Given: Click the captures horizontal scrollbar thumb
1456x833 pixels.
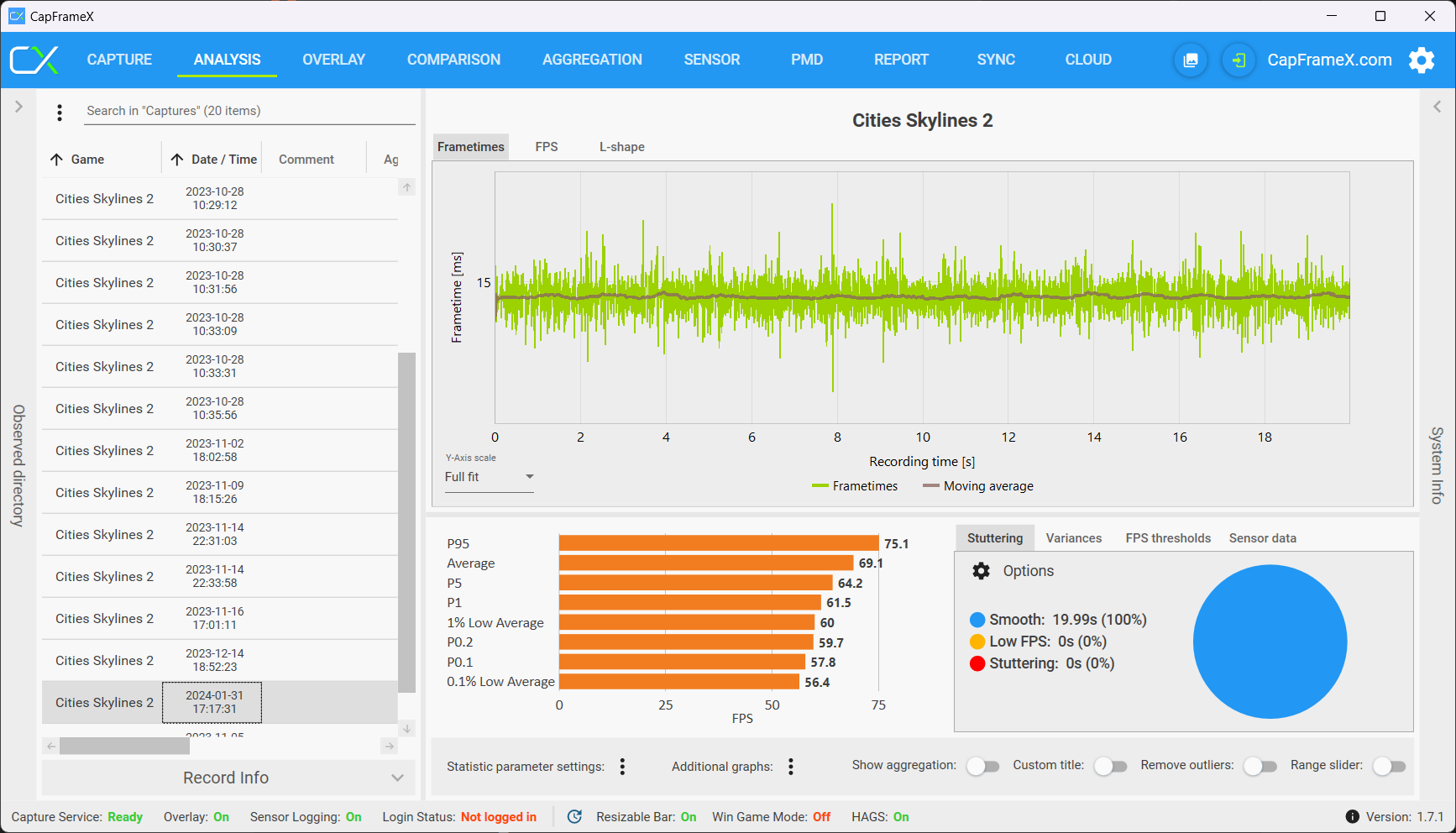Looking at the screenshot, I should tap(124, 746).
